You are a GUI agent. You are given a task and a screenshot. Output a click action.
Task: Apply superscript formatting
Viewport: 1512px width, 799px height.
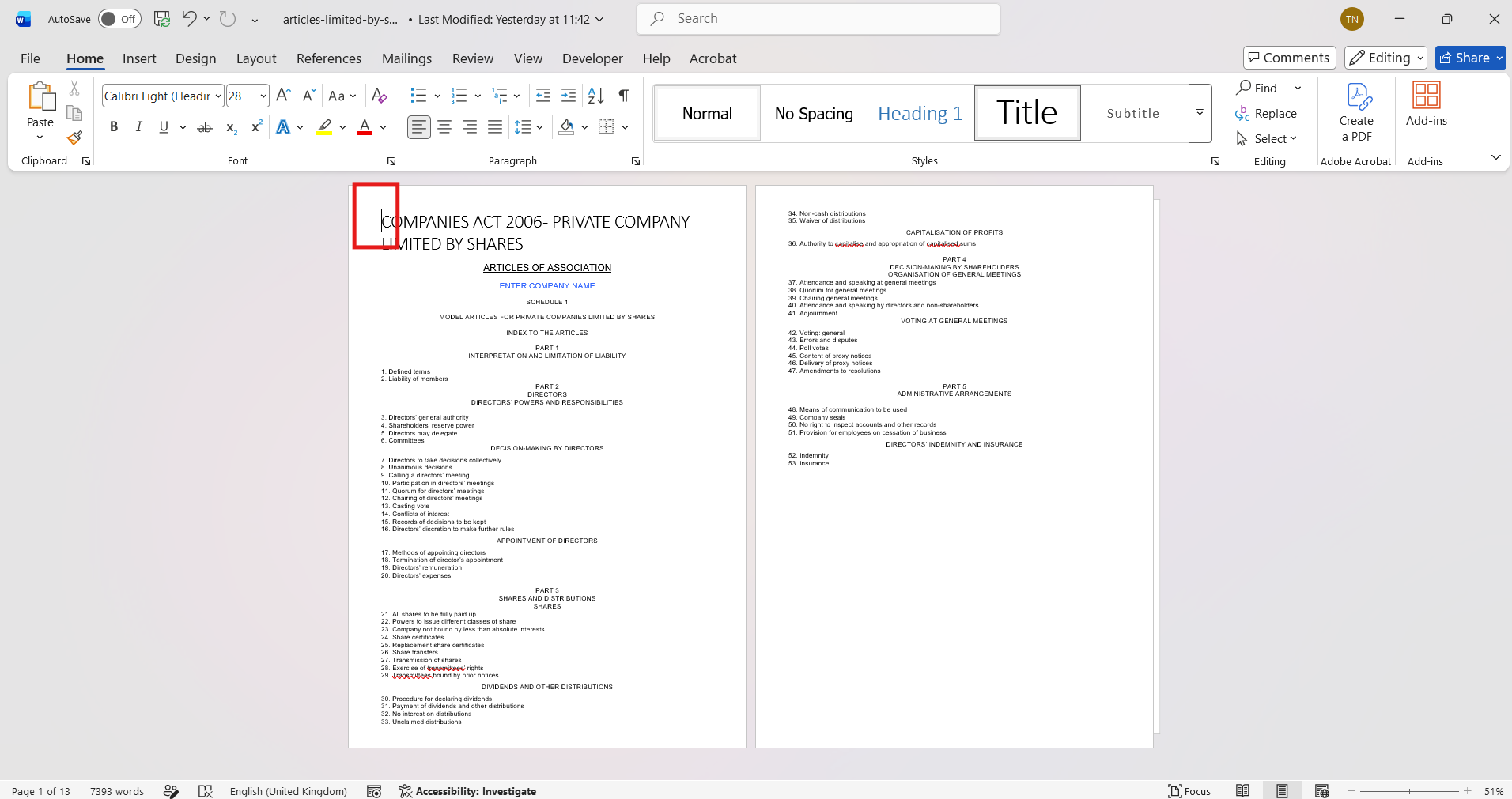[x=256, y=127]
